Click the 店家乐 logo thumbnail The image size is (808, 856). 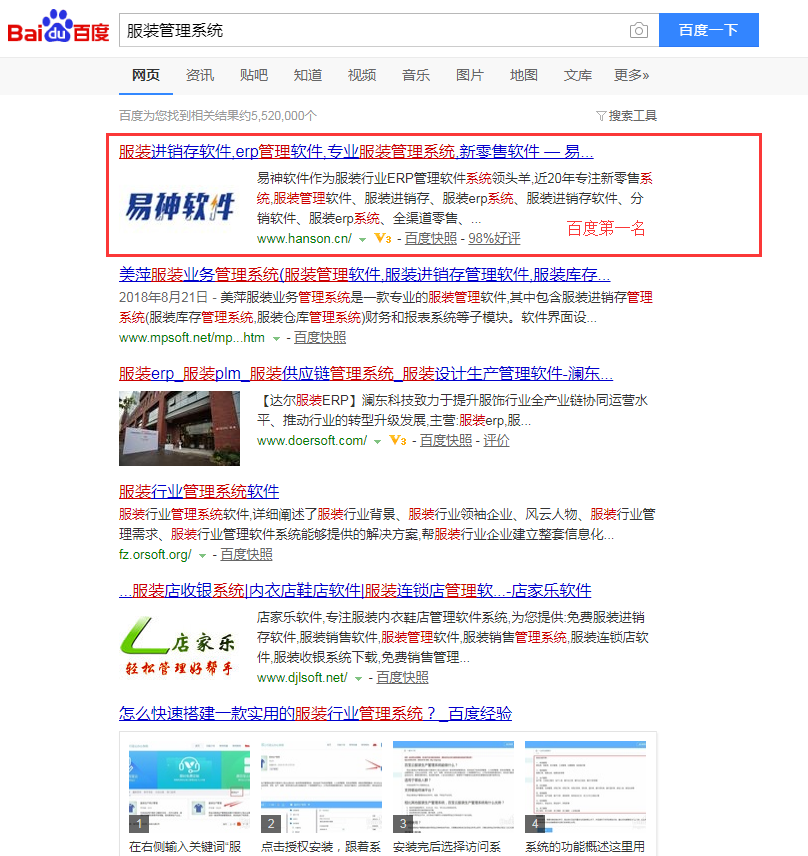(x=179, y=646)
